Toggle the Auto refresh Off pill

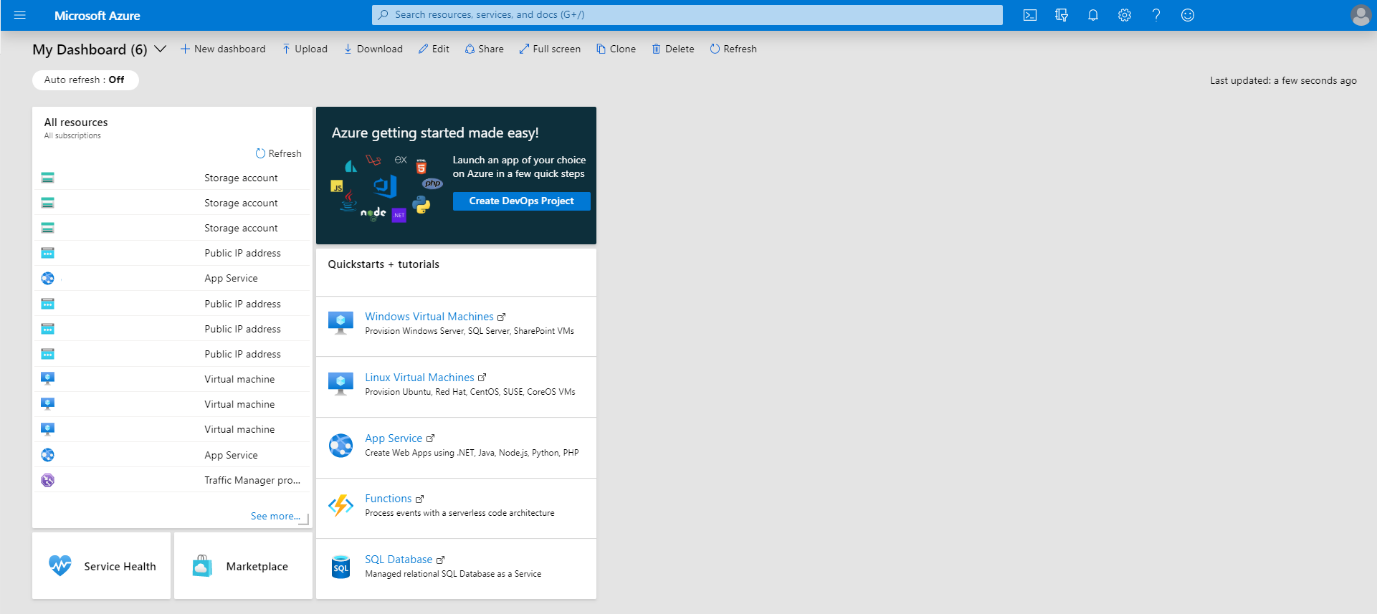(x=85, y=80)
